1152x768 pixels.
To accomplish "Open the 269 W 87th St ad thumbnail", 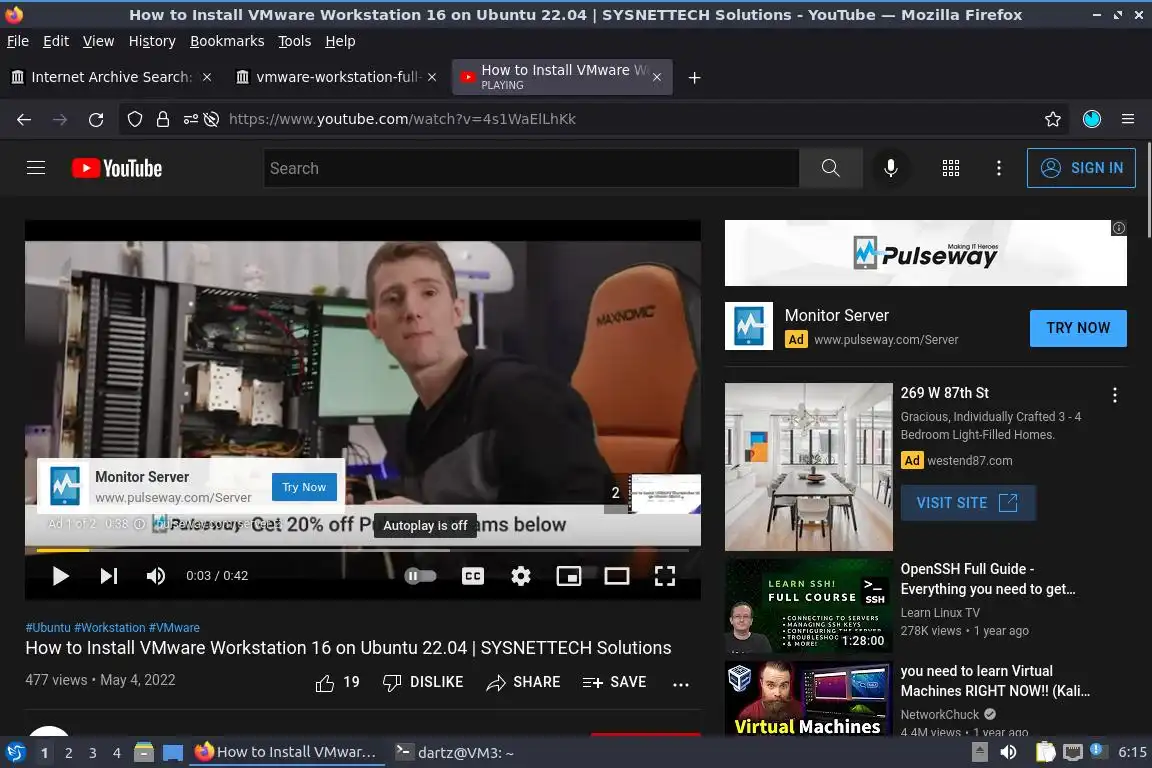I will pyautogui.click(x=808, y=467).
